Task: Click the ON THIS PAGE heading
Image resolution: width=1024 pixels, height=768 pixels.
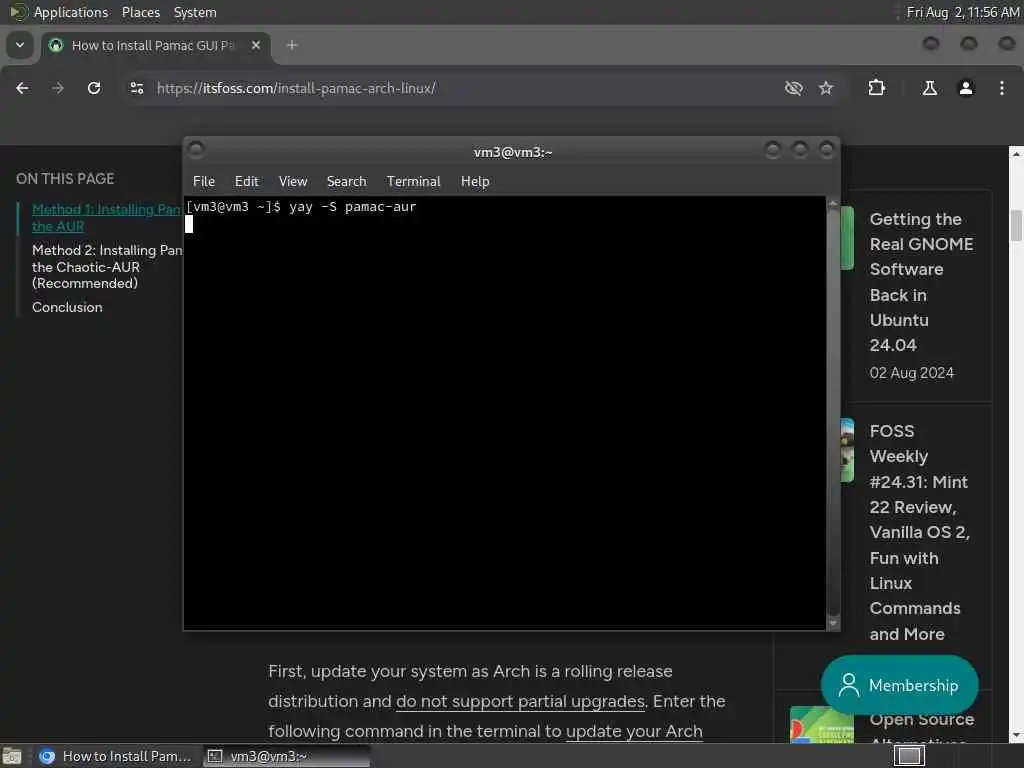Action: 65,179
